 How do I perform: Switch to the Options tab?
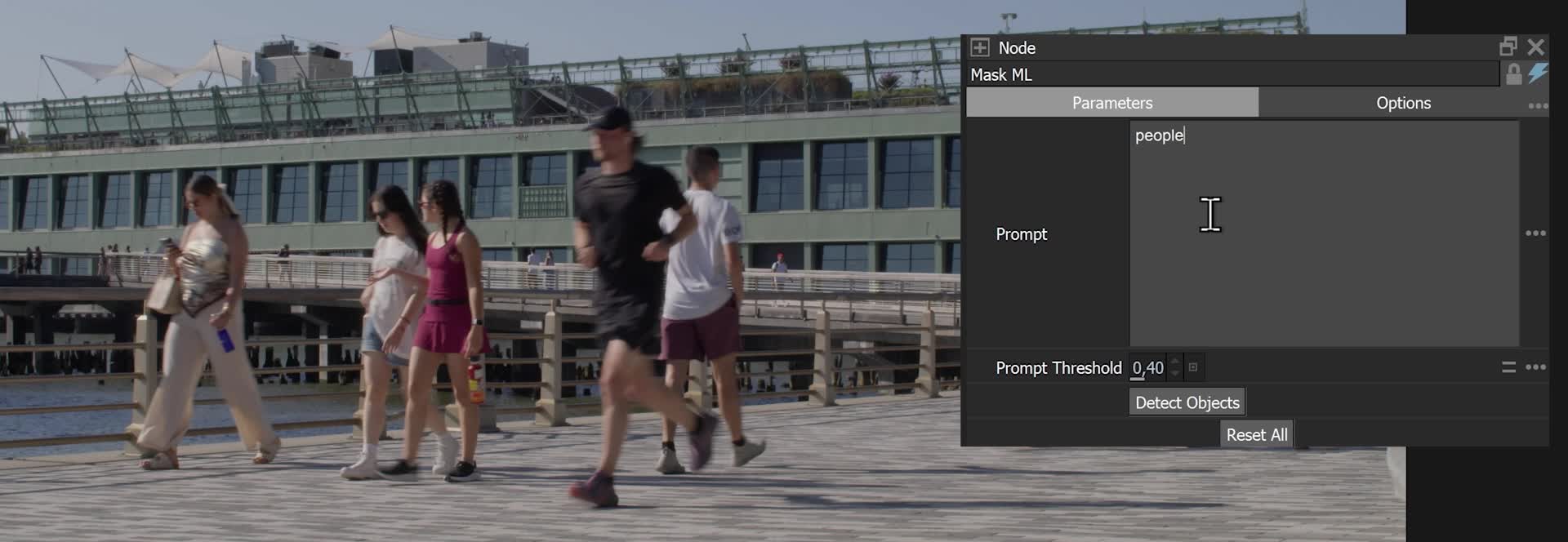click(x=1402, y=103)
